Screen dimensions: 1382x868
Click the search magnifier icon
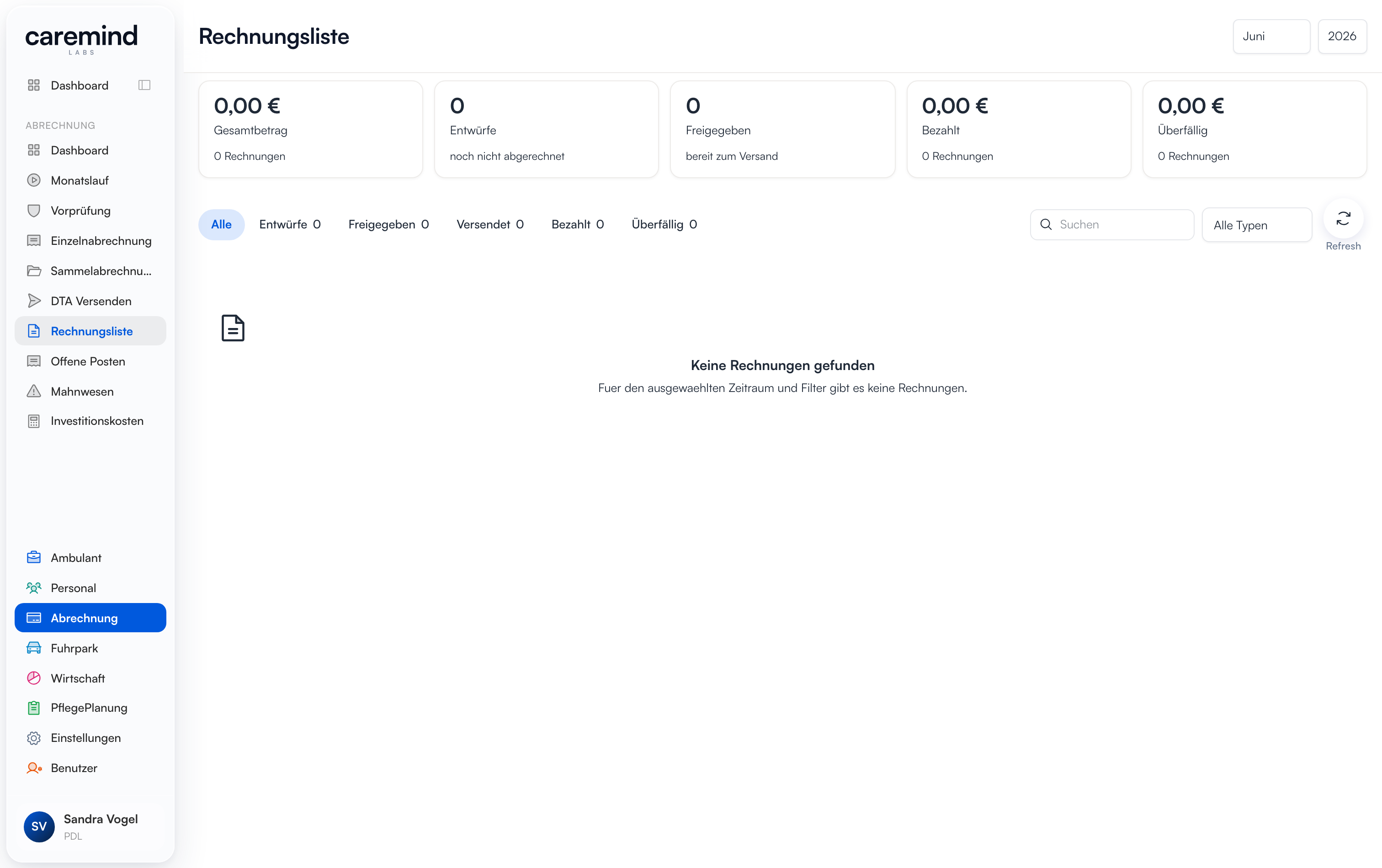click(1046, 224)
